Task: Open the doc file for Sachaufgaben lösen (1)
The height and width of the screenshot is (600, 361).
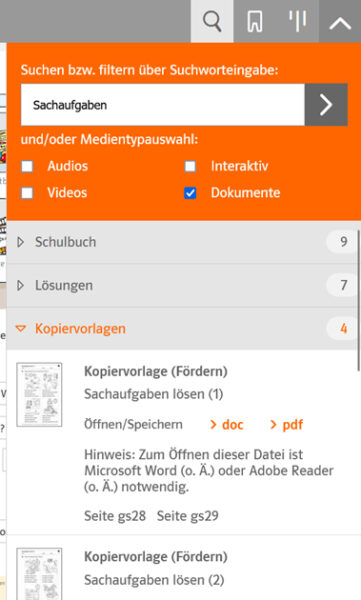Action: coord(227,425)
